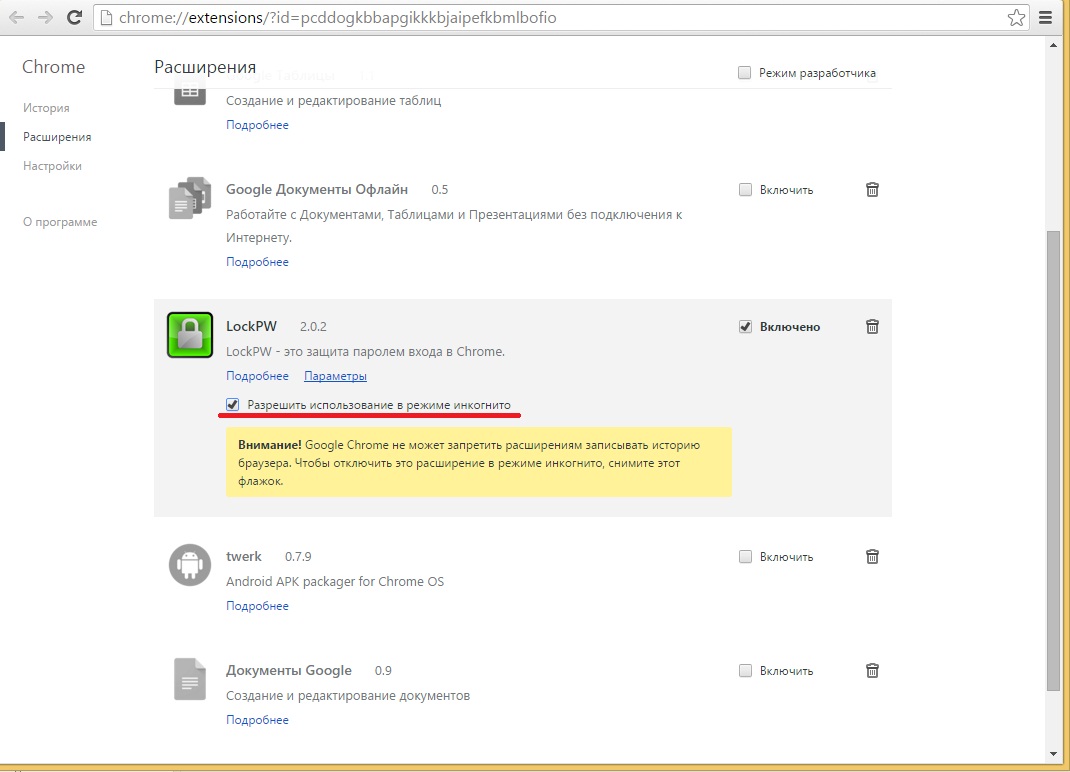Click the LockPW extension name
The width and height of the screenshot is (1070, 772).
click(x=251, y=326)
